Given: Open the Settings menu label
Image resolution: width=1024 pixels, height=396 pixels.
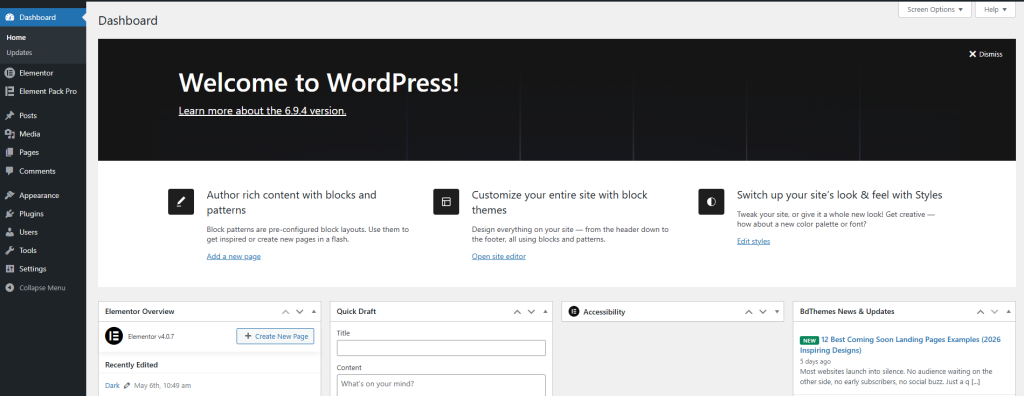Looking at the screenshot, I should (33, 269).
